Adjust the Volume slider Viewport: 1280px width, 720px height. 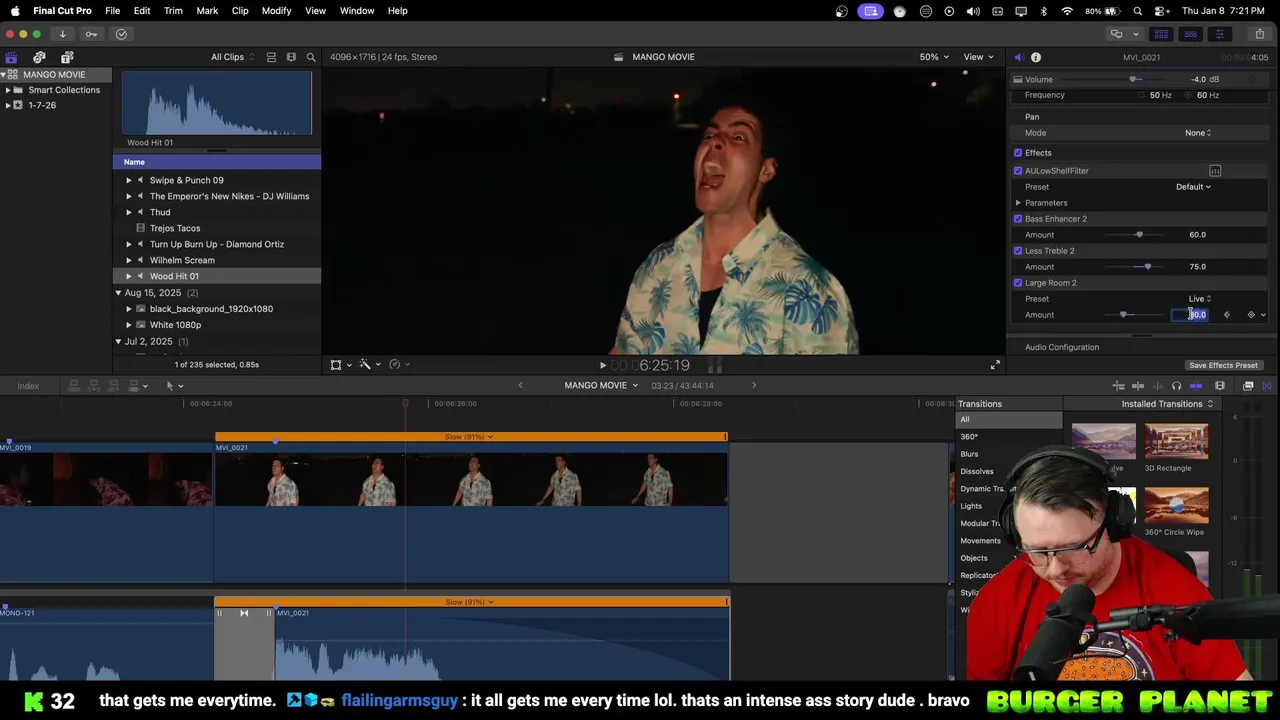[x=1133, y=79]
